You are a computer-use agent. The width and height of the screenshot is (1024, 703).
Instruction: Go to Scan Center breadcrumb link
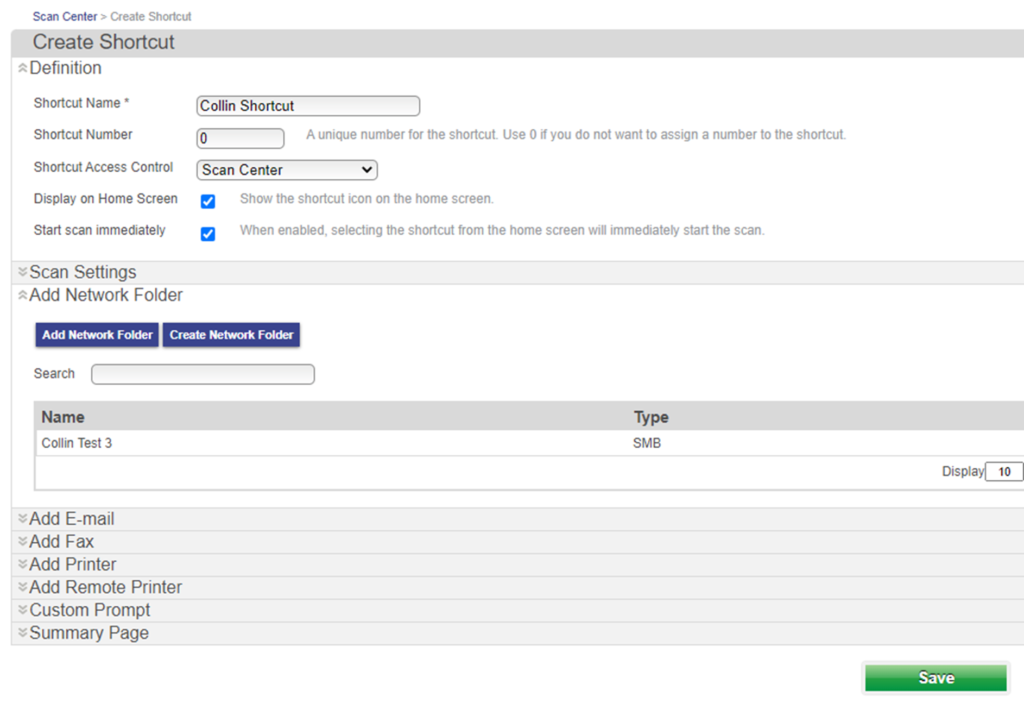click(65, 17)
